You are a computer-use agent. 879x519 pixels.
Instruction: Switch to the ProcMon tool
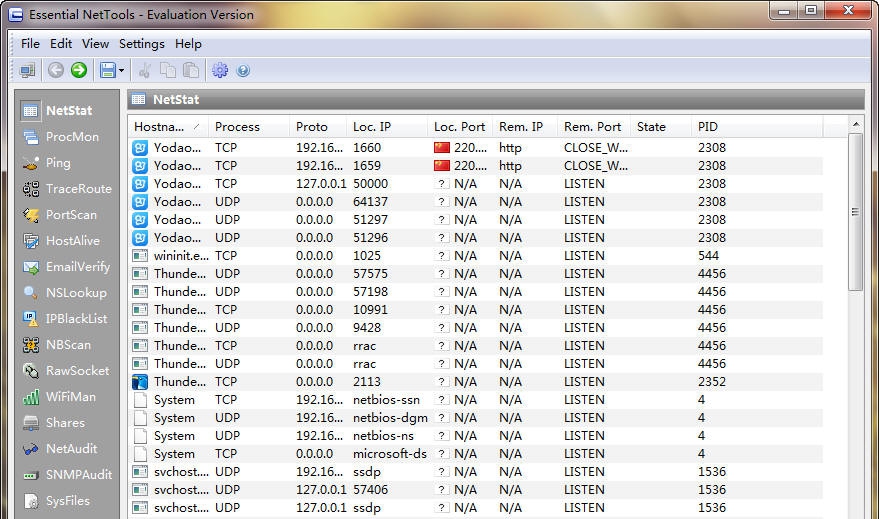click(x=71, y=137)
